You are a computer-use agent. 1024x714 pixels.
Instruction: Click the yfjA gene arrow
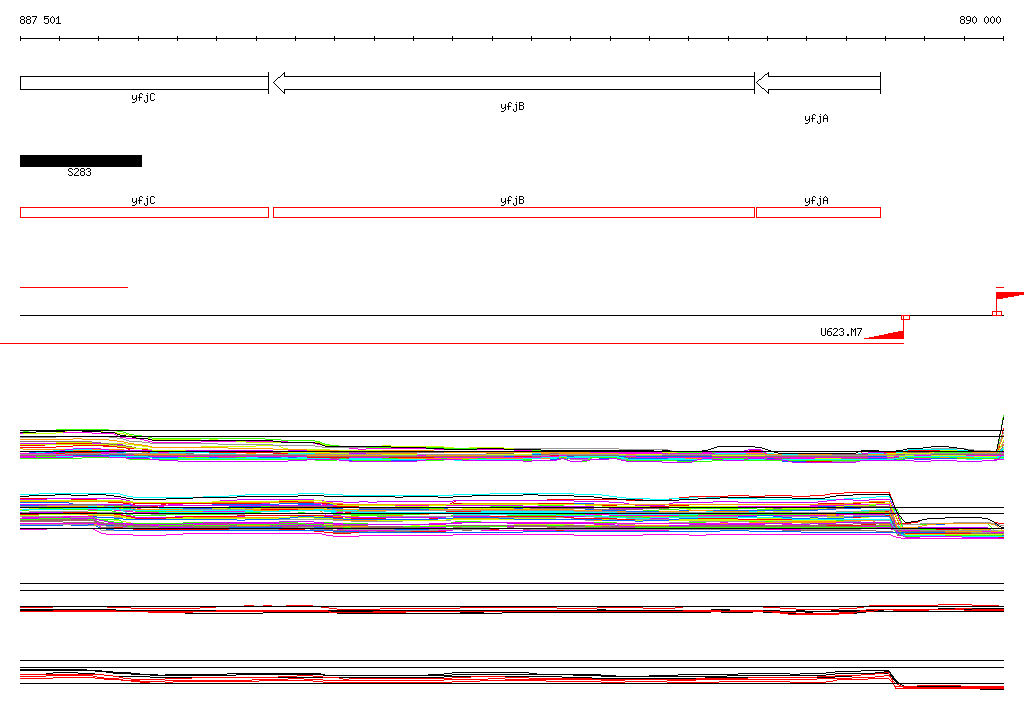818,83
